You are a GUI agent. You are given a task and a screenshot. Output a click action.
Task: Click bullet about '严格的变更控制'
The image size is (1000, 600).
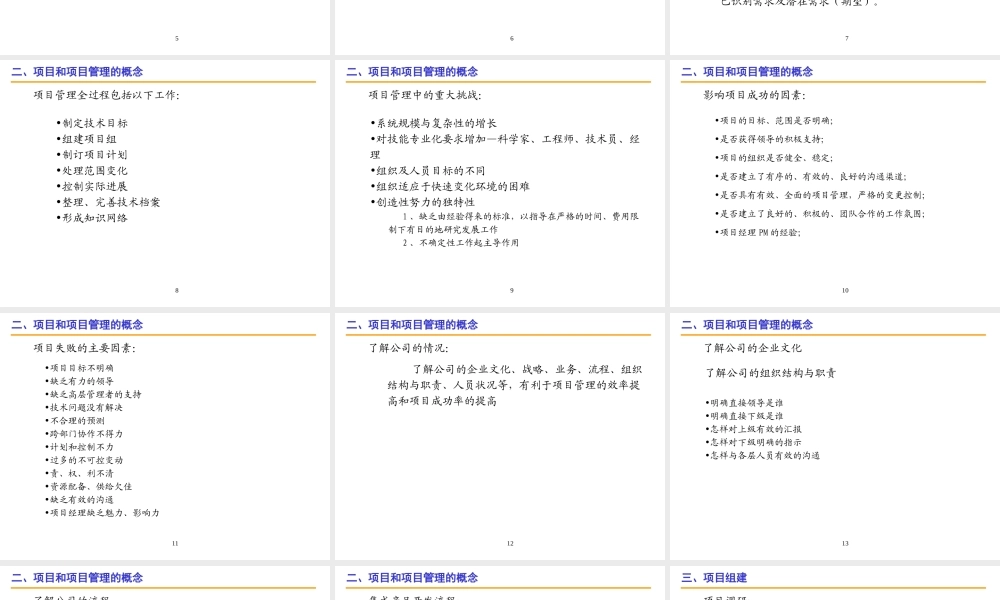click(820, 195)
